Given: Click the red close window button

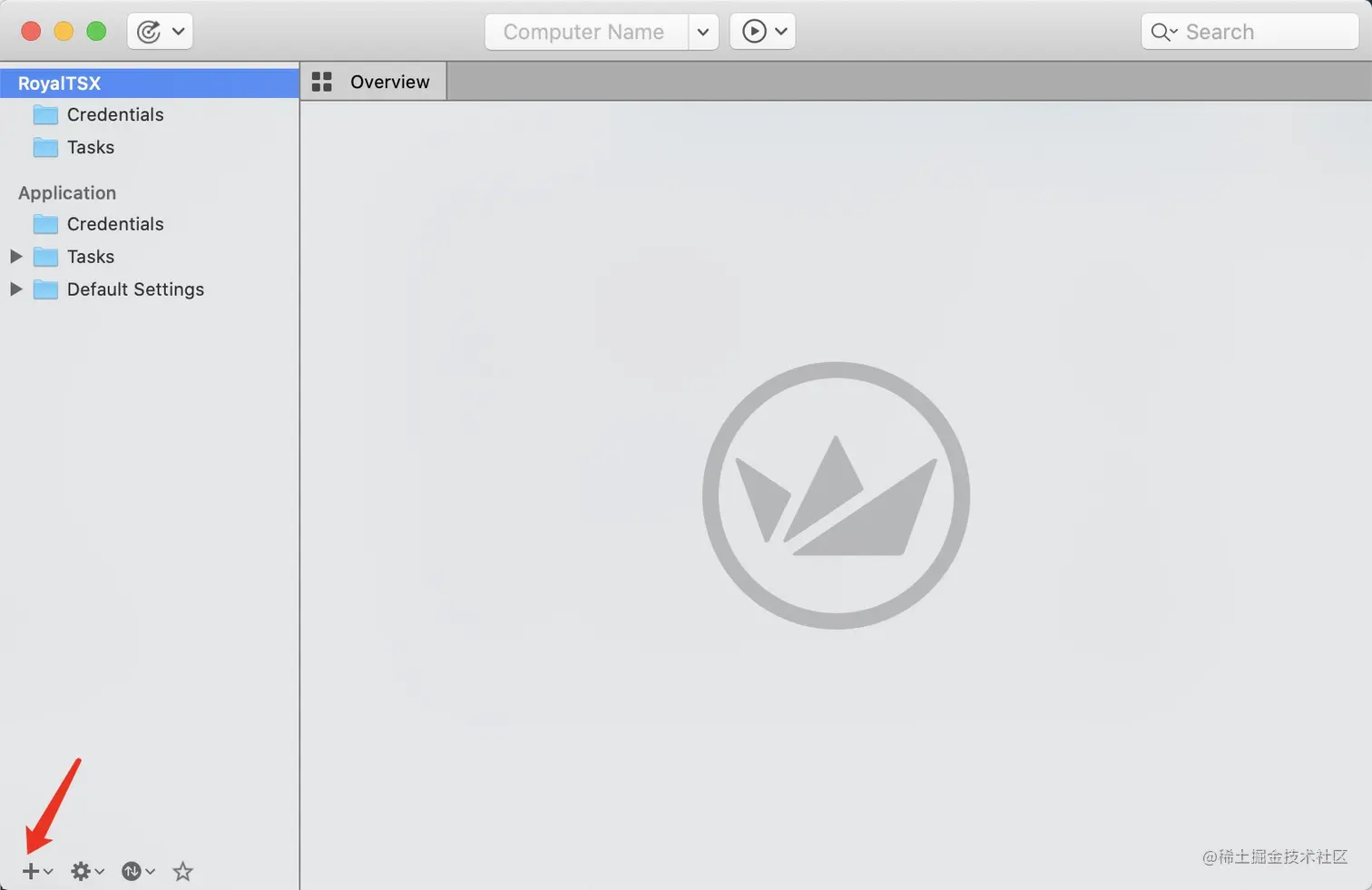Looking at the screenshot, I should pyautogui.click(x=31, y=32).
